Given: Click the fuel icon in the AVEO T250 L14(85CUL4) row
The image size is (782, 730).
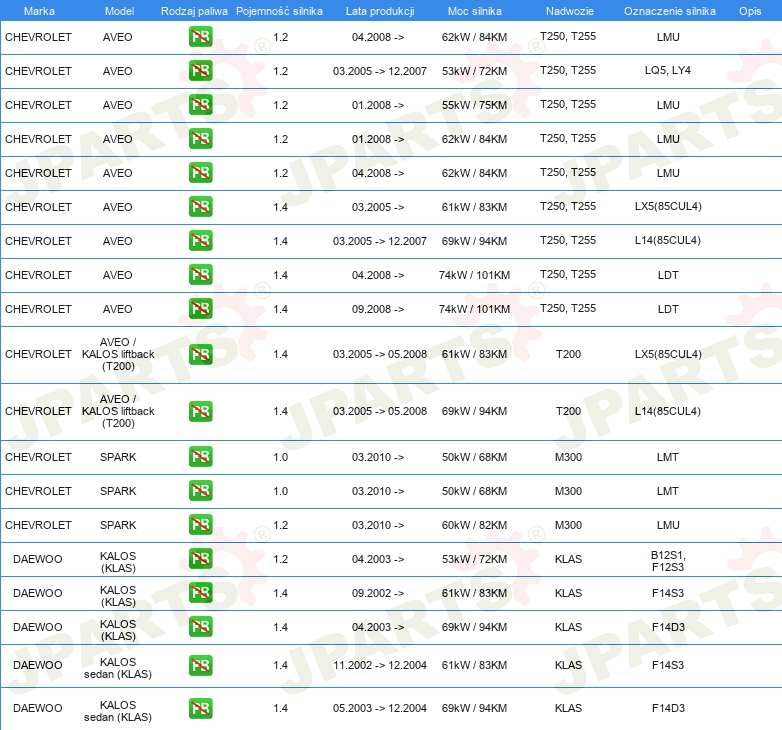Looking at the screenshot, I should (200, 241).
